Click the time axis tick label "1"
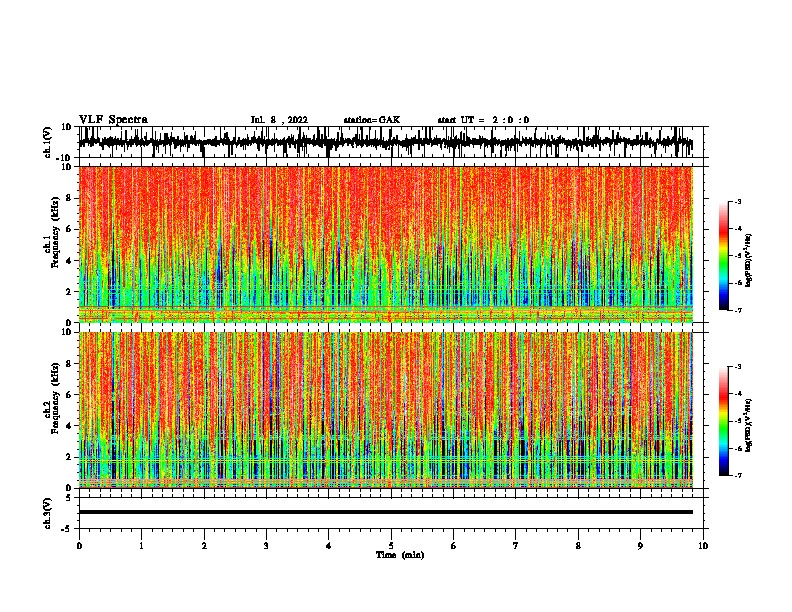792x612 pixels. [x=141, y=545]
